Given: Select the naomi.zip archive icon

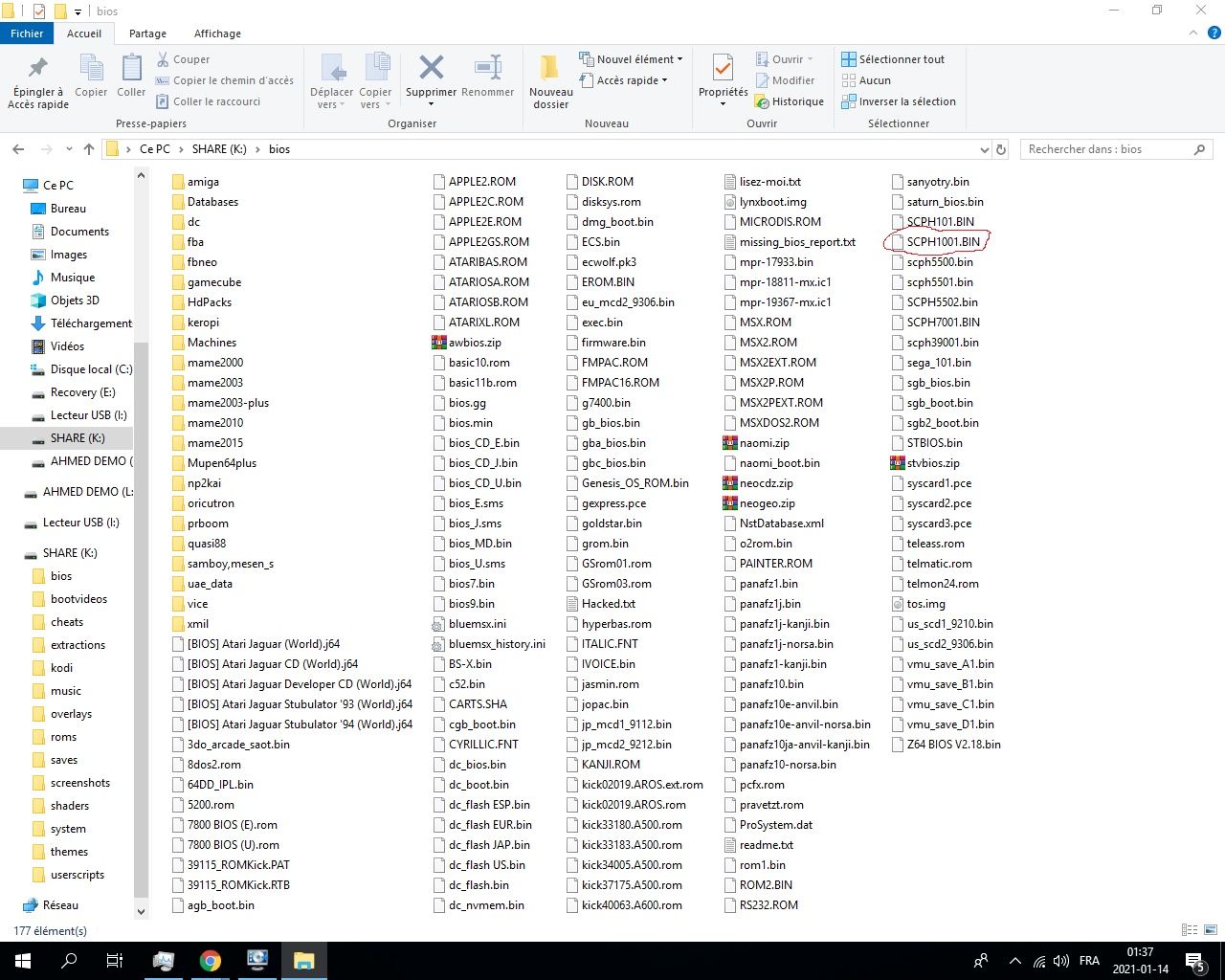Looking at the screenshot, I should pyautogui.click(x=730, y=443).
